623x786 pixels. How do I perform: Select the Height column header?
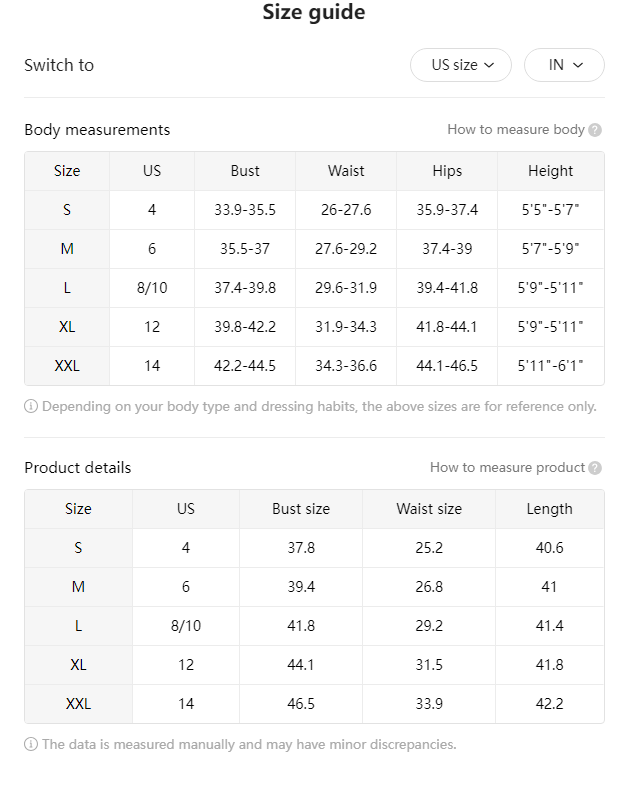(550, 171)
